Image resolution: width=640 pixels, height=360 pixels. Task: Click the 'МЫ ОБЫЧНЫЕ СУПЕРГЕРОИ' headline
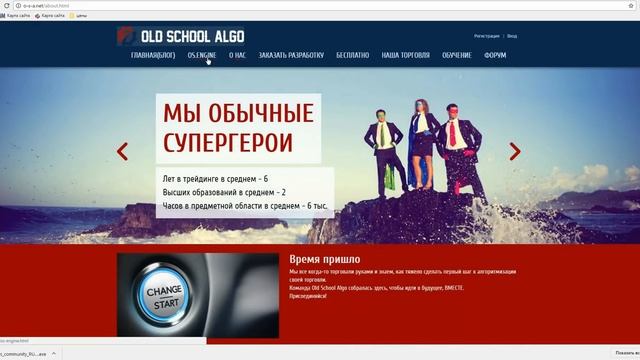pyautogui.click(x=238, y=128)
